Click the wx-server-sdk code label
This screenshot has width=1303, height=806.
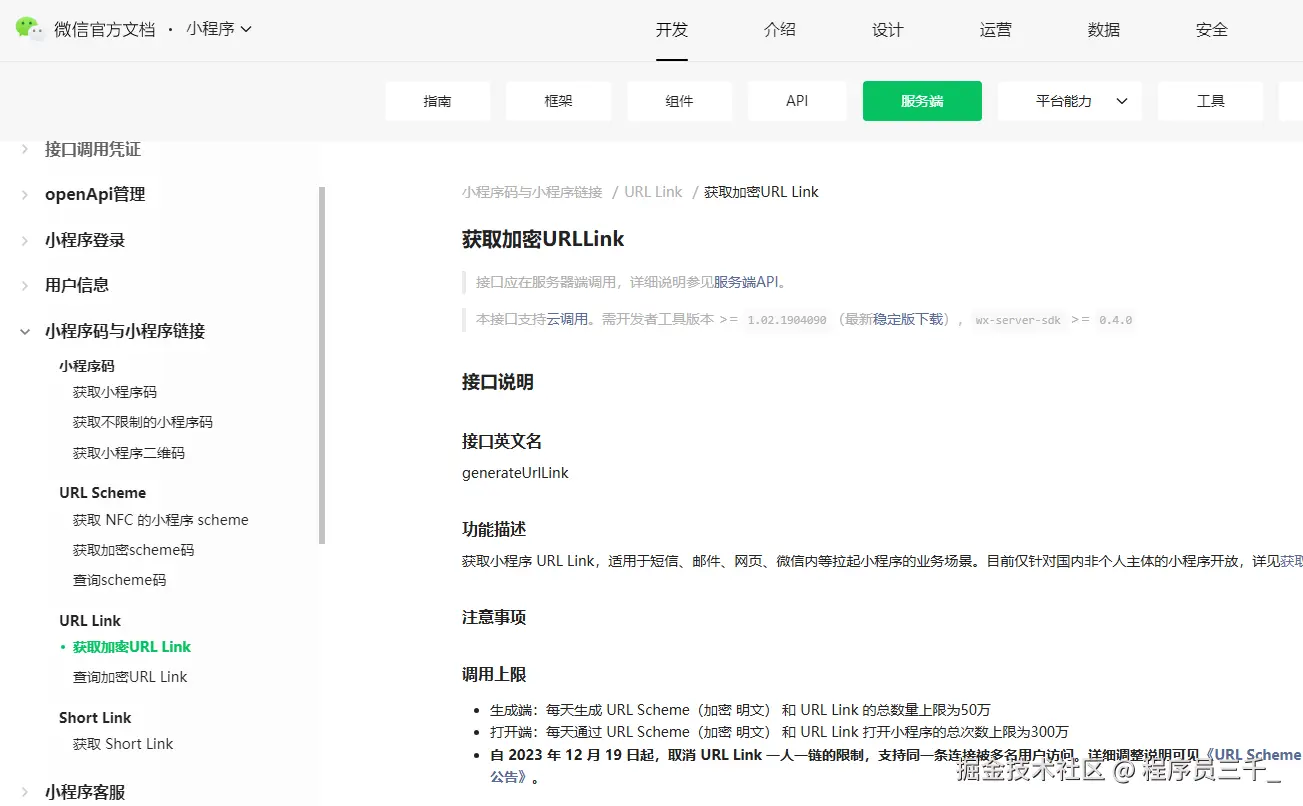point(1019,320)
